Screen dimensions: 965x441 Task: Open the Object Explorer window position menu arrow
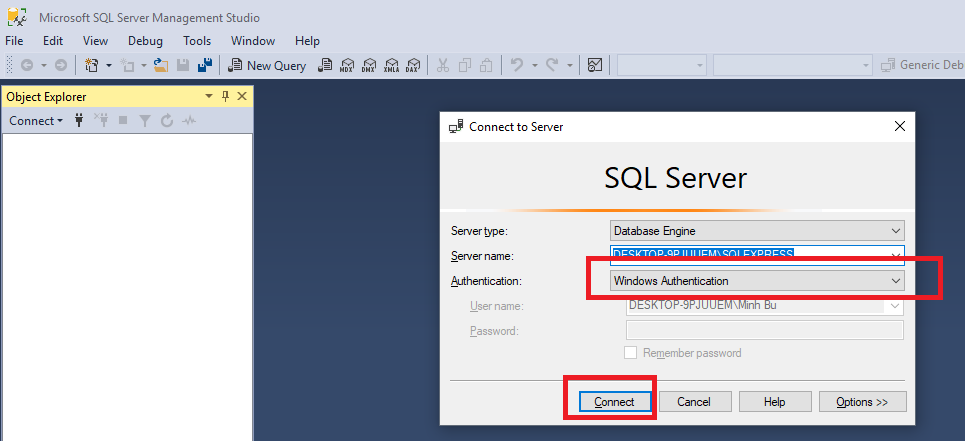click(x=209, y=97)
